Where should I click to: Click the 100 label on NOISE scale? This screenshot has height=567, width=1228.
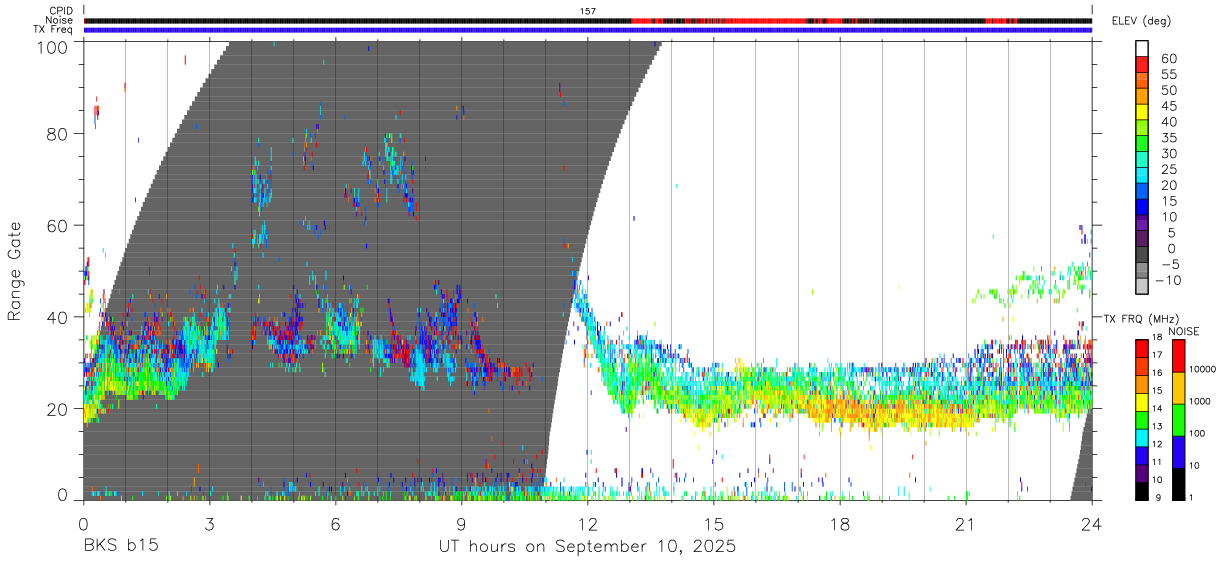pyautogui.click(x=1195, y=433)
